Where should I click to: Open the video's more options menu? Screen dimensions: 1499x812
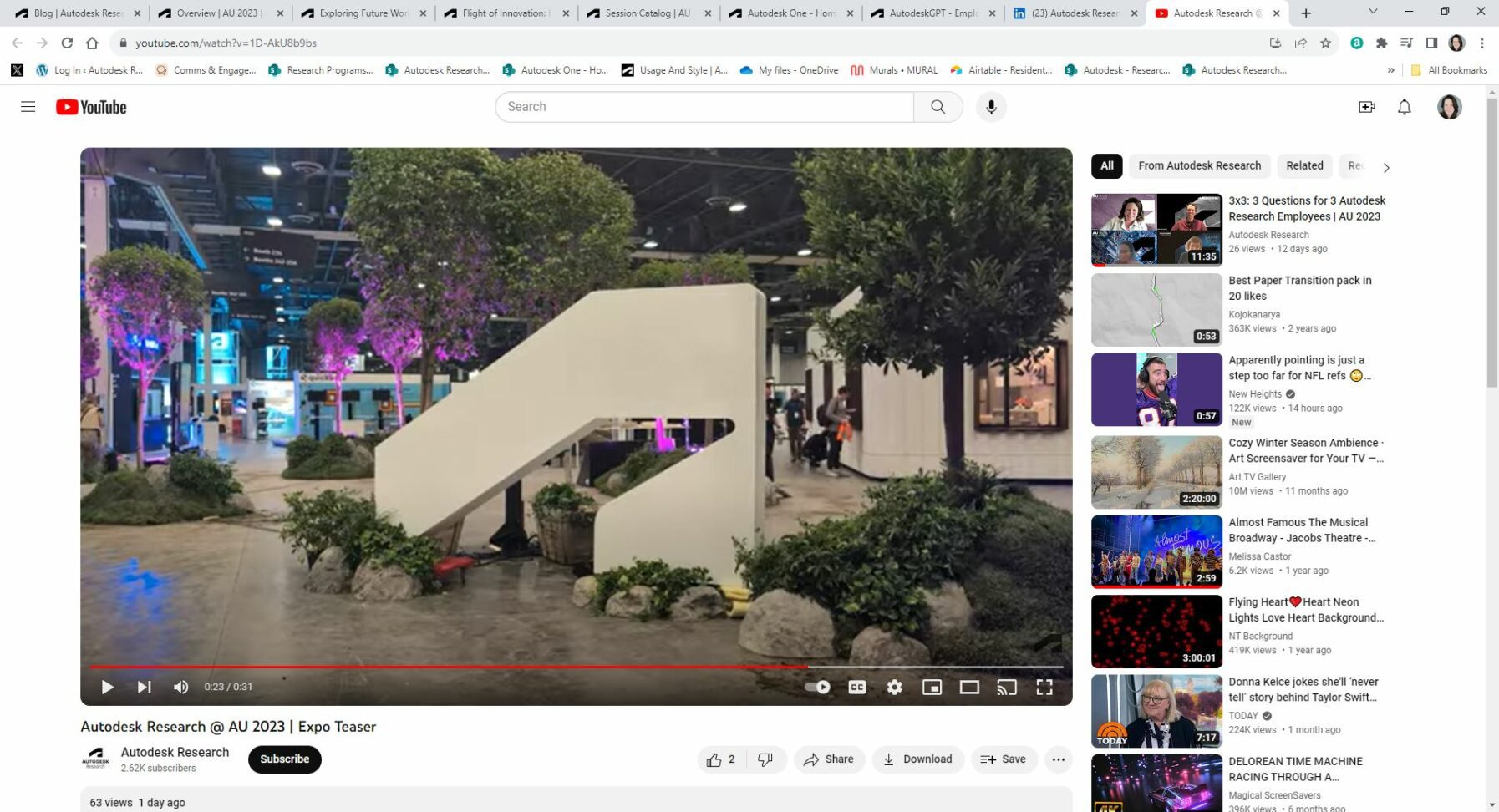(1058, 759)
